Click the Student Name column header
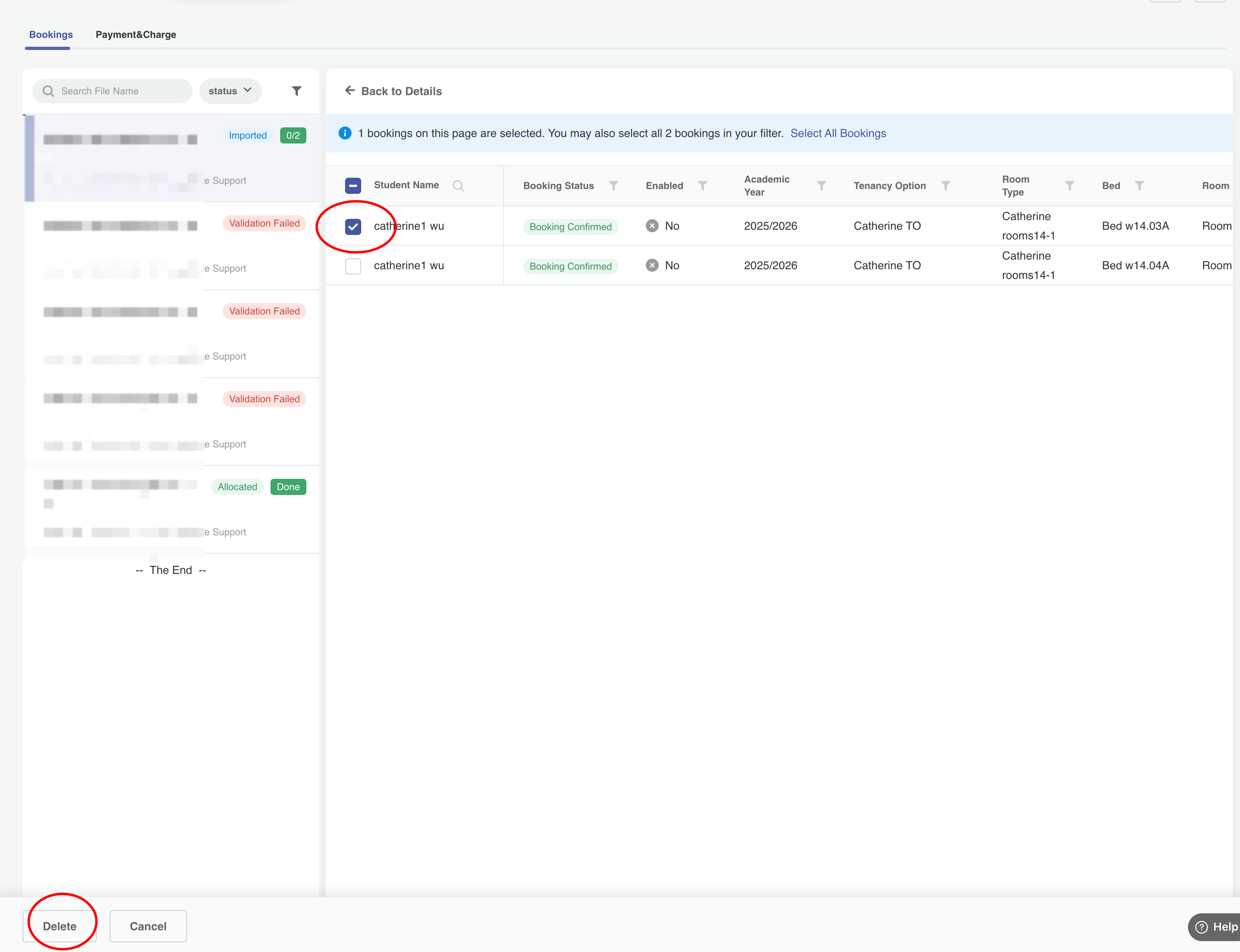The height and width of the screenshot is (952, 1240). [406, 185]
